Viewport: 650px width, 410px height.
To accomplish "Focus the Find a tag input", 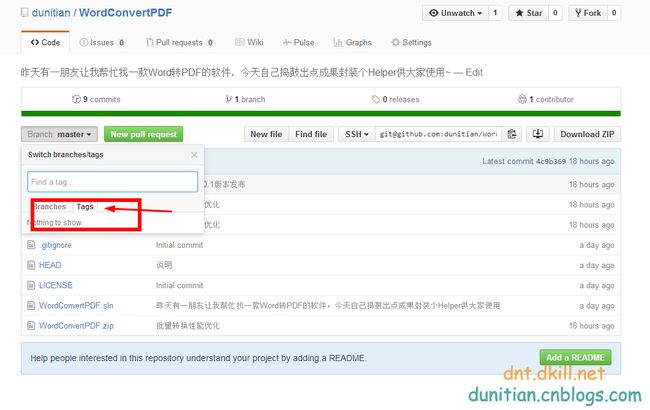I will (112, 182).
